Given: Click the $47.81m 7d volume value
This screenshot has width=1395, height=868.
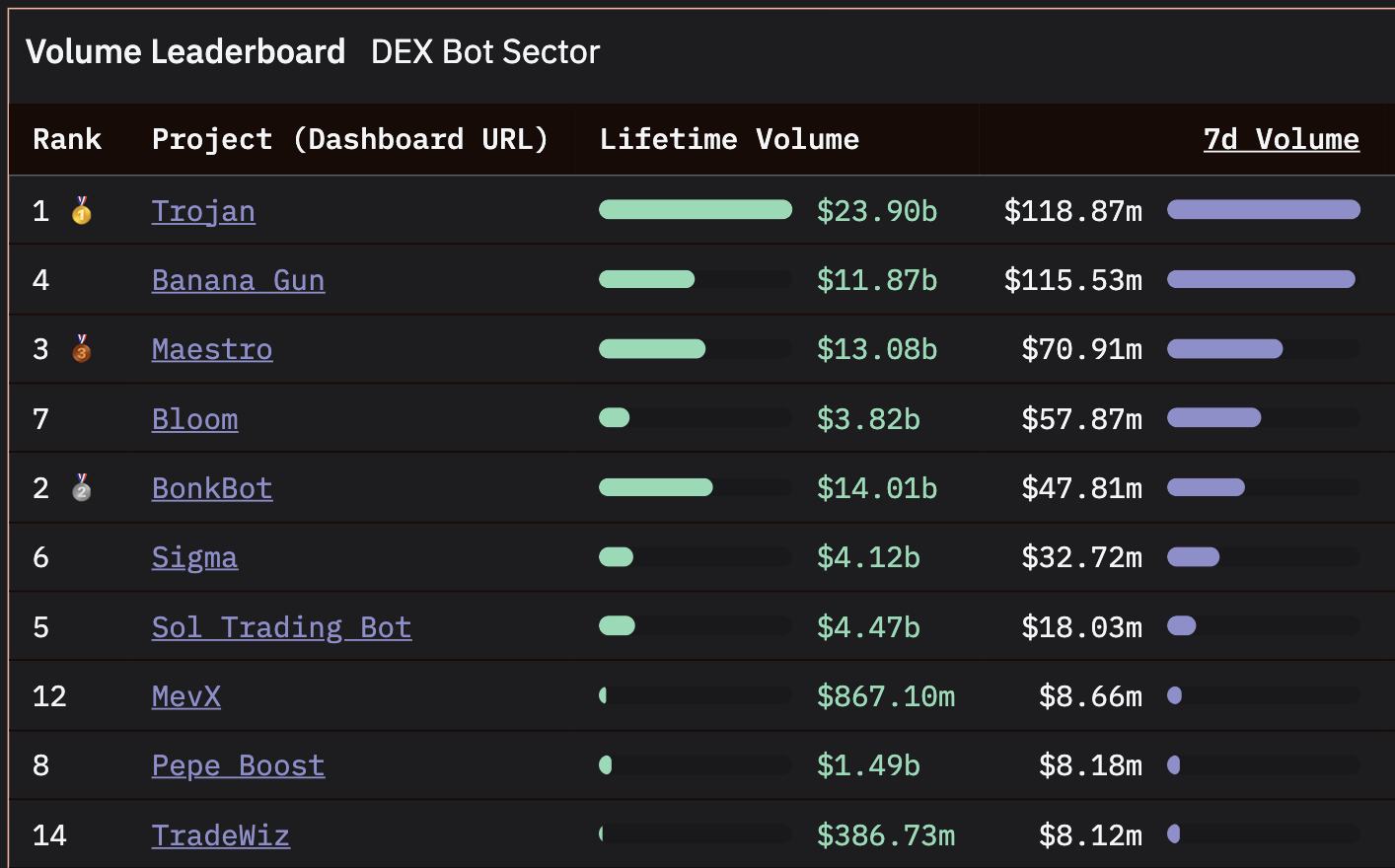Looking at the screenshot, I should click(x=1082, y=488).
